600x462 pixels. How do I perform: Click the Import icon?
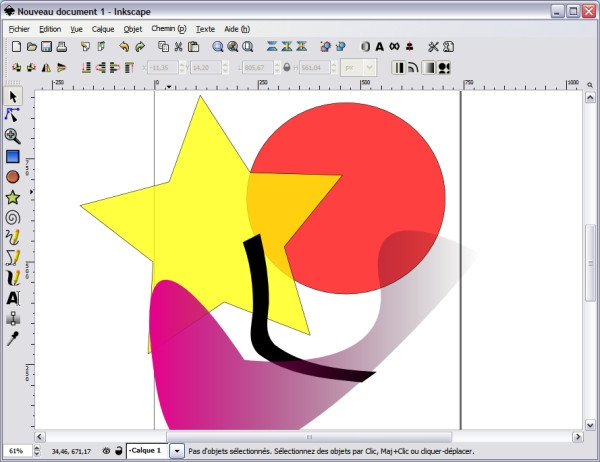tap(85, 47)
